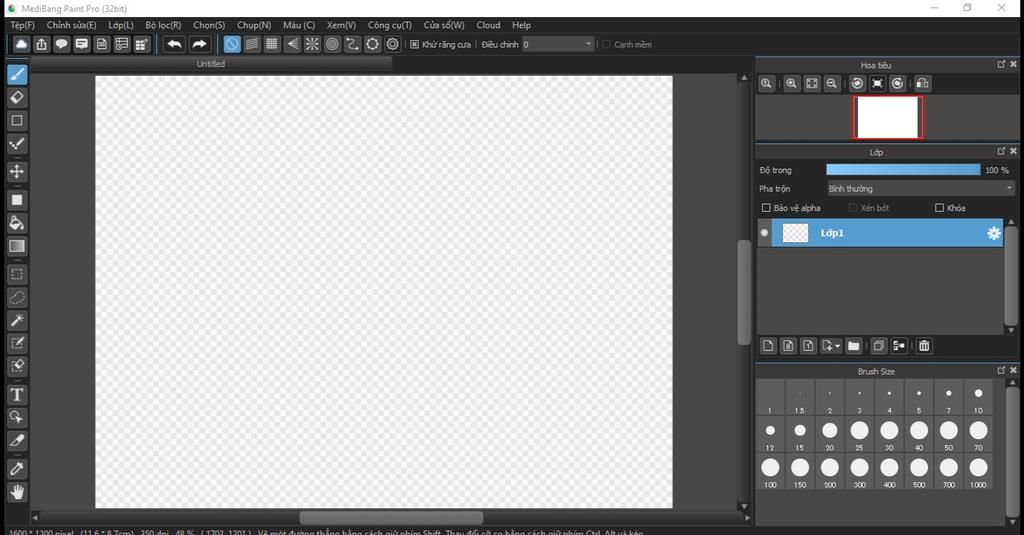
Task: Select the Hand tool
Action: coord(17,492)
